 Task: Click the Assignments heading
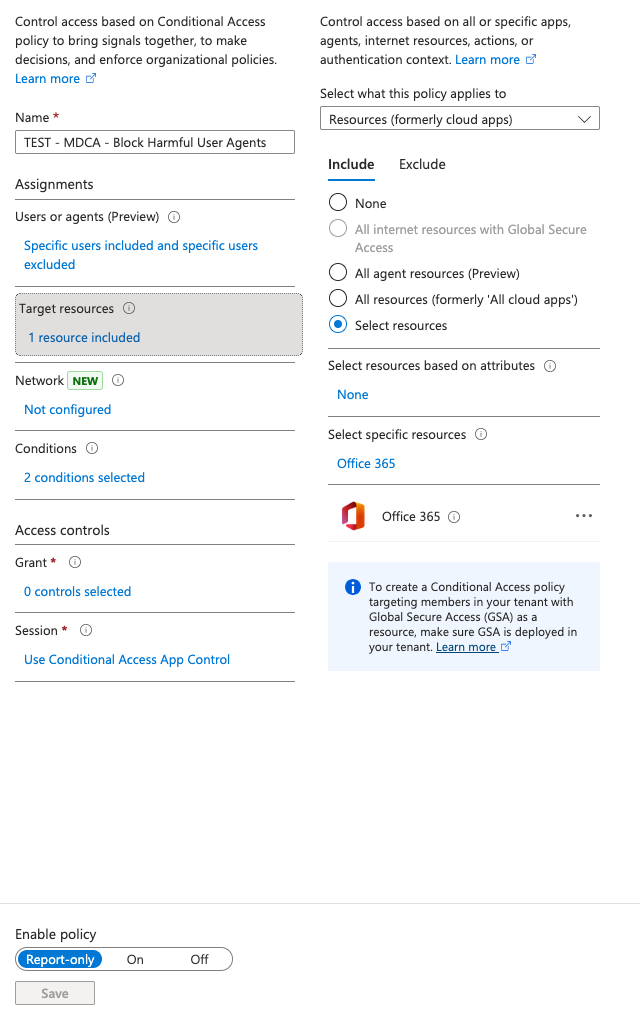[x=54, y=184]
